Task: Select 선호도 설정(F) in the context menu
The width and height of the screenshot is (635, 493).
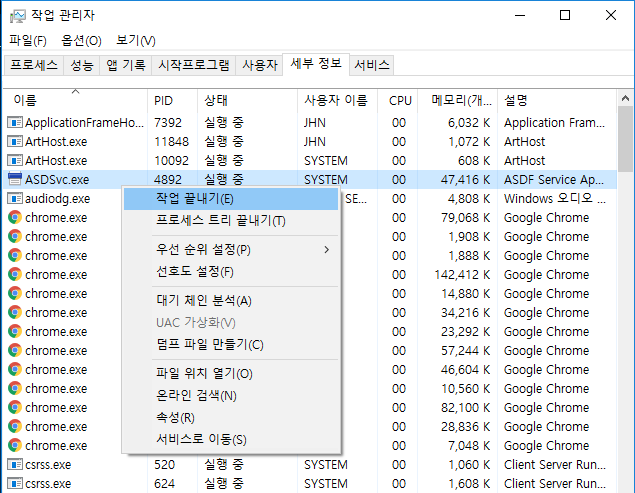Action: click(x=231, y=271)
